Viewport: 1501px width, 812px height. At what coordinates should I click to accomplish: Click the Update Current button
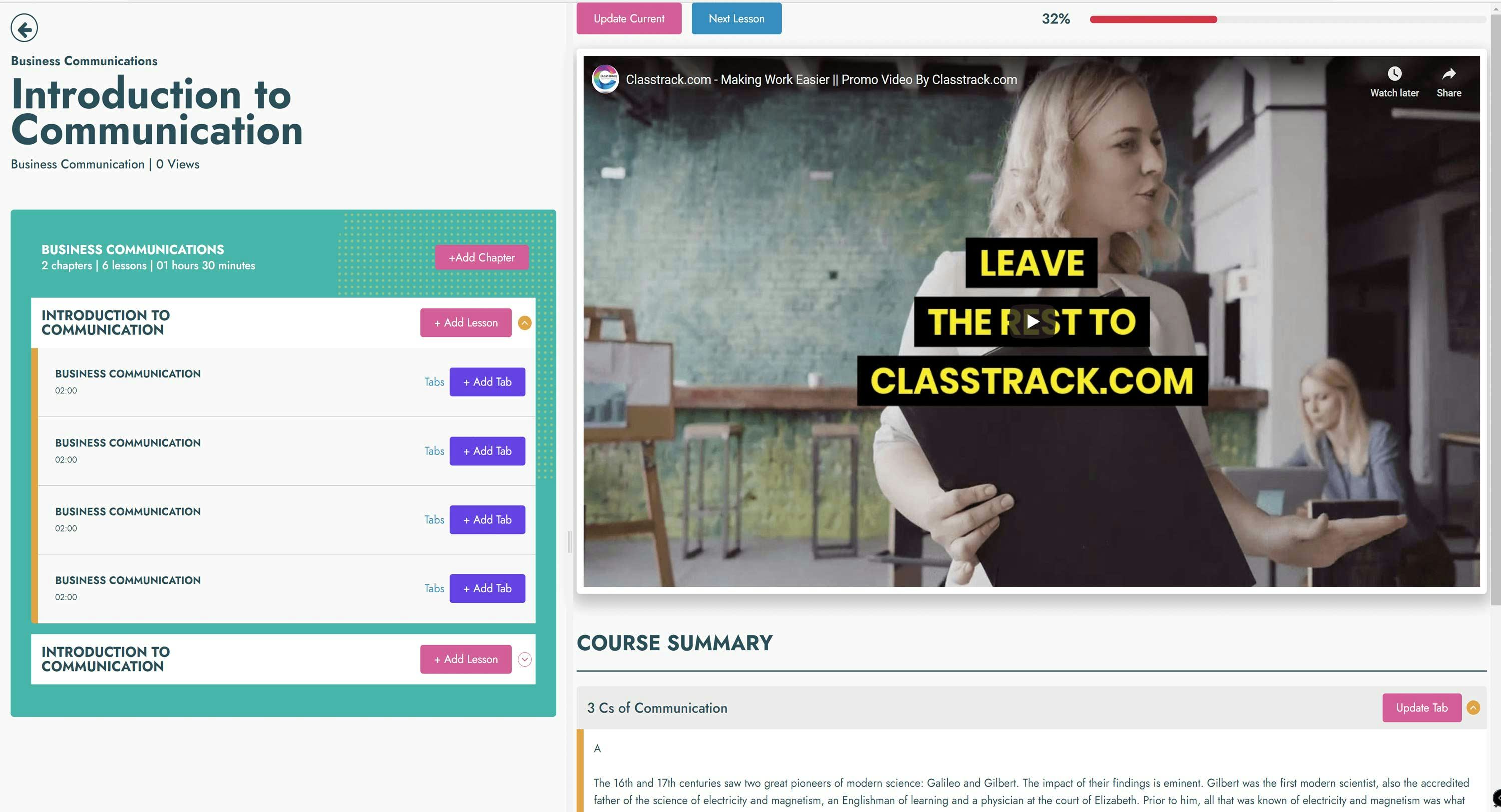[629, 18]
